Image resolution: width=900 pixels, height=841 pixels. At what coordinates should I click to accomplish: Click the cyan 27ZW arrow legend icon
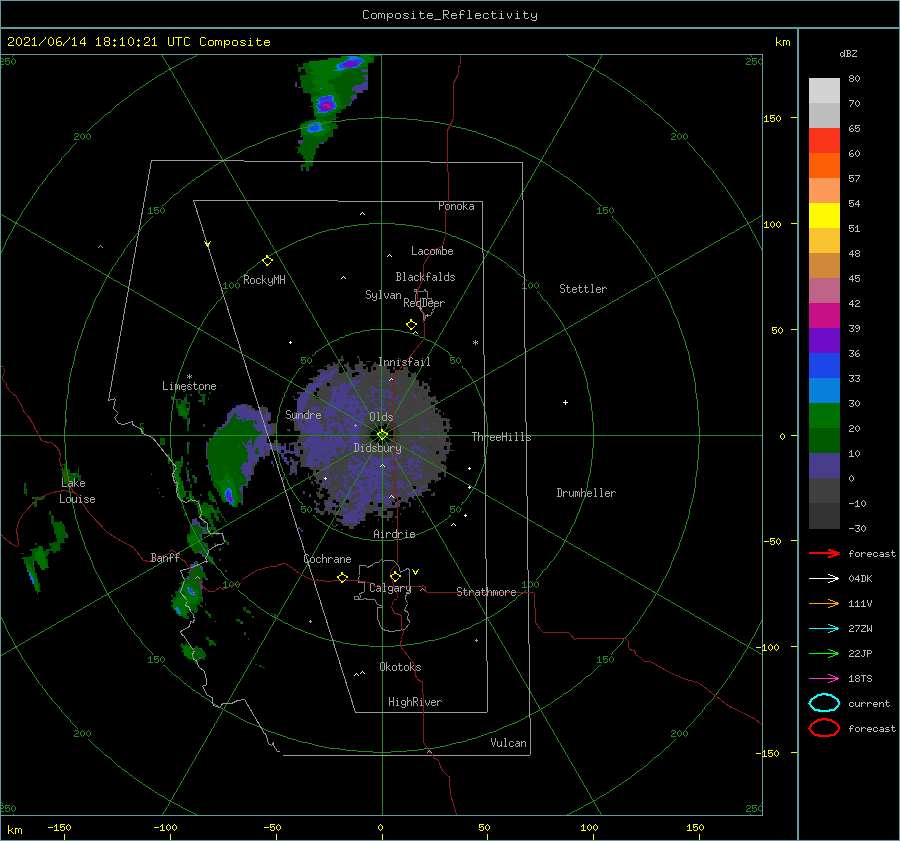[824, 629]
